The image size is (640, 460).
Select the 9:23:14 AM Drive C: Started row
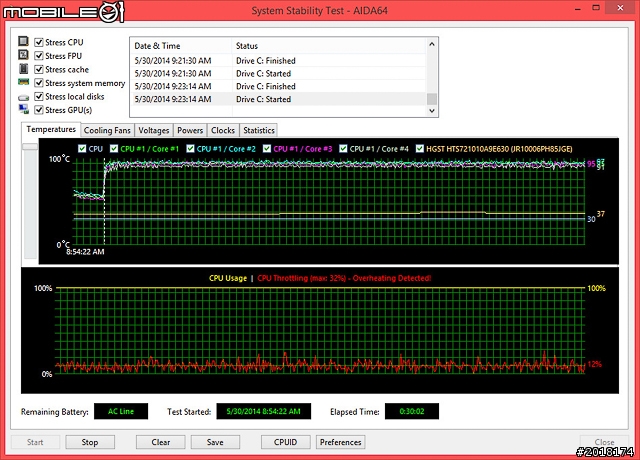click(x=278, y=99)
